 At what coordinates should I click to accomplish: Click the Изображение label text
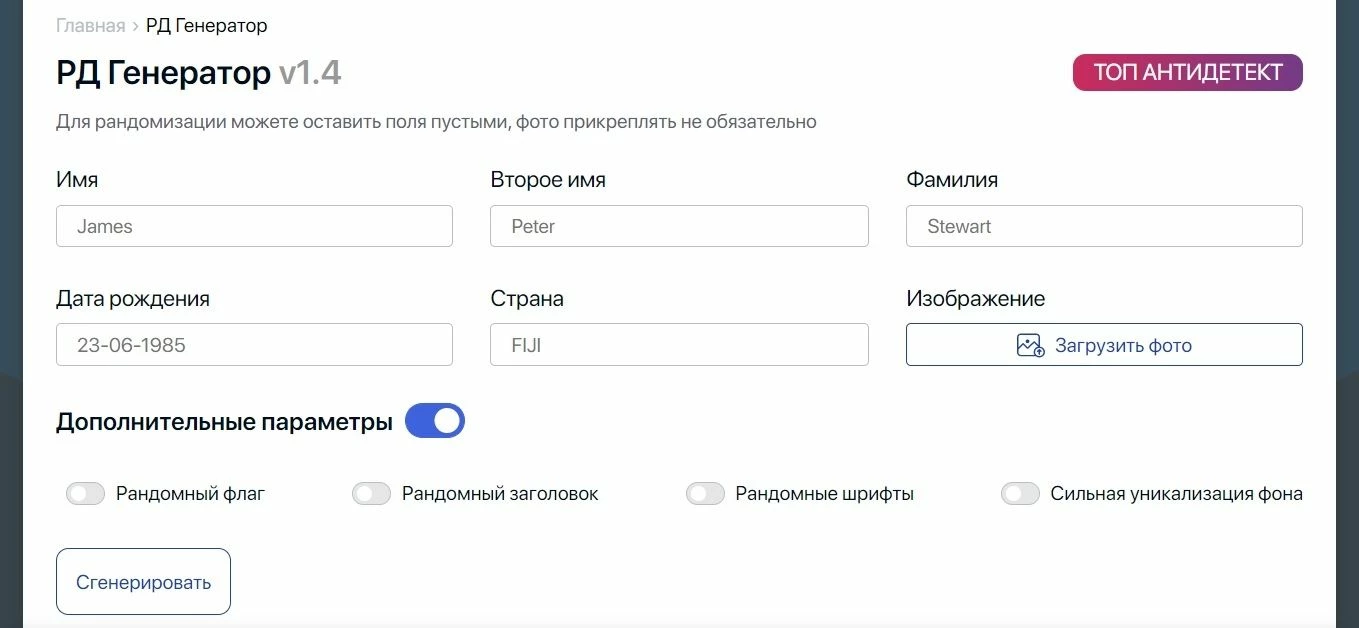(x=976, y=298)
